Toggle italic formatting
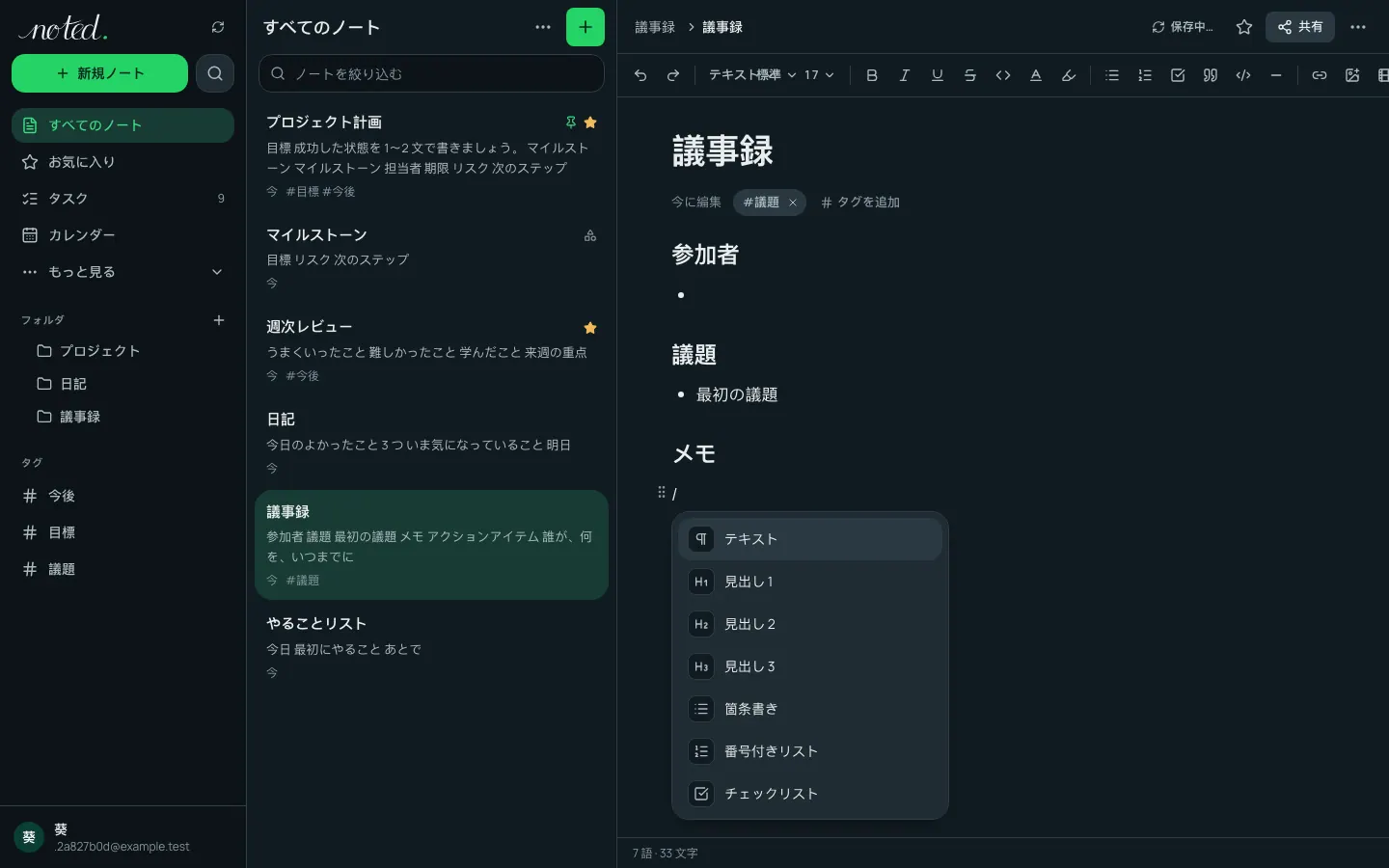The image size is (1389, 868). coord(905,75)
